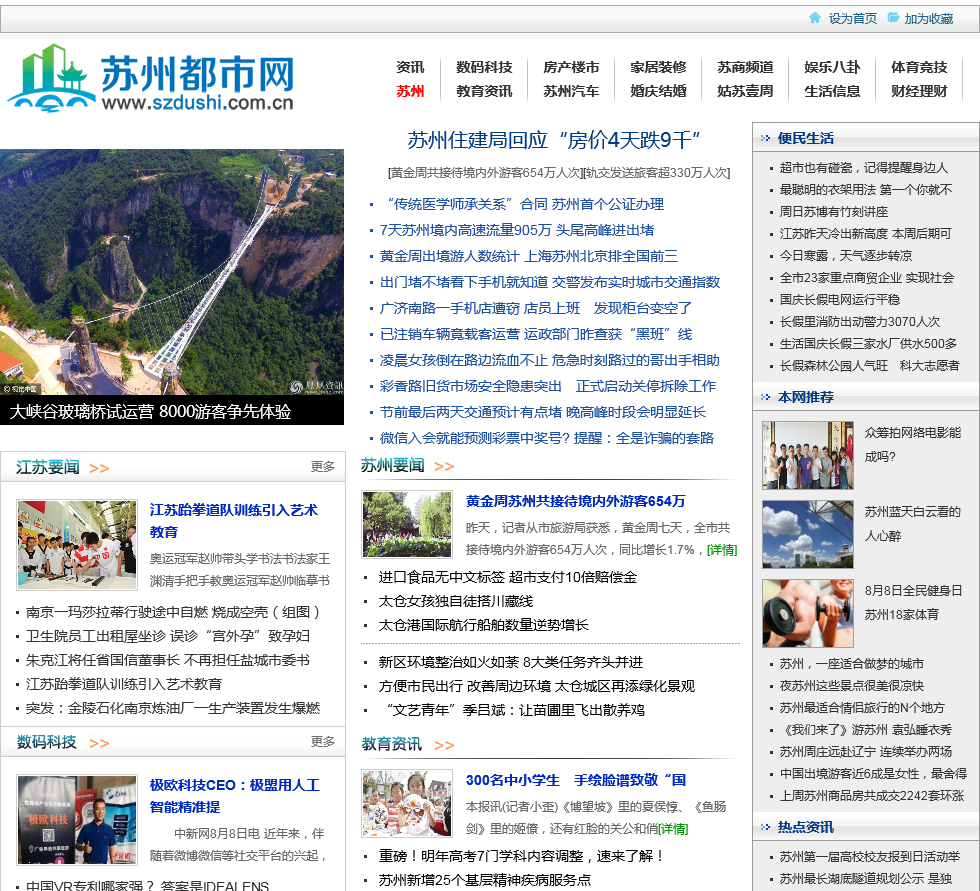The height and width of the screenshot is (891, 980).
Task: Open 南京一玛莎拉蒂行驶途中自燃 article
Action: coord(174,612)
